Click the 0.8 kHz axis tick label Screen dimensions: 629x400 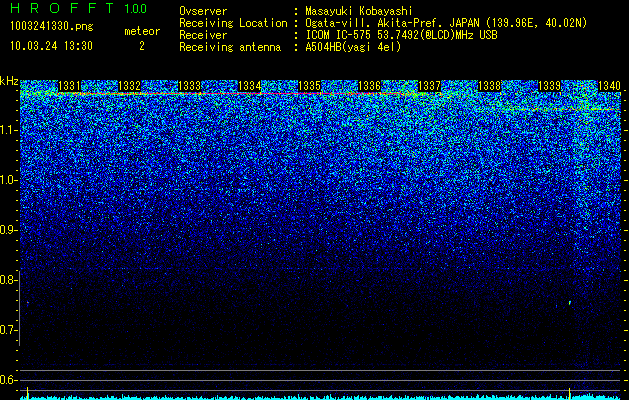pyautogui.click(x=7, y=280)
